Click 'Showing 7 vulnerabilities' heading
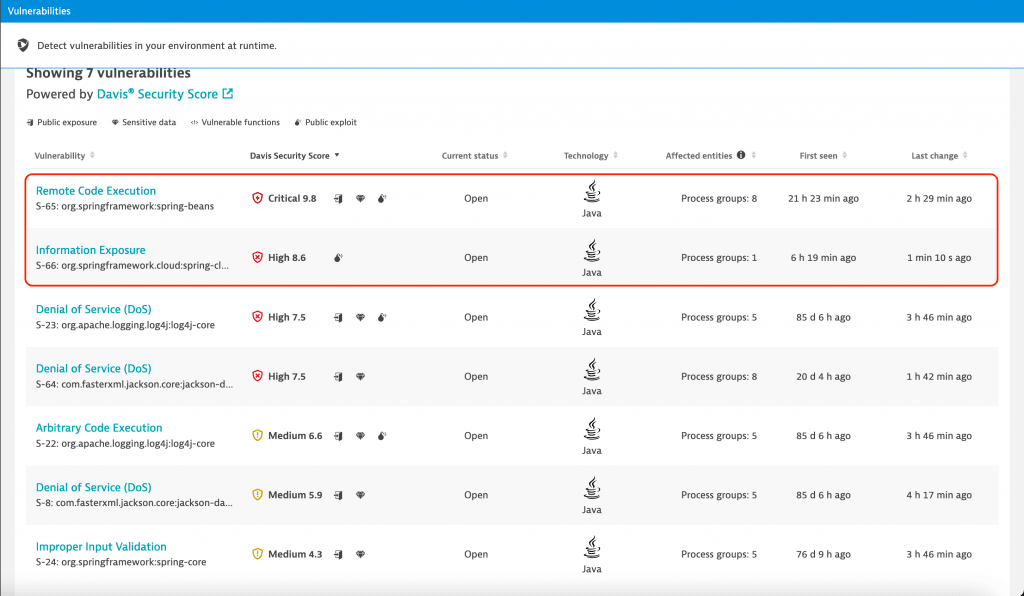The height and width of the screenshot is (596, 1024). [108, 73]
